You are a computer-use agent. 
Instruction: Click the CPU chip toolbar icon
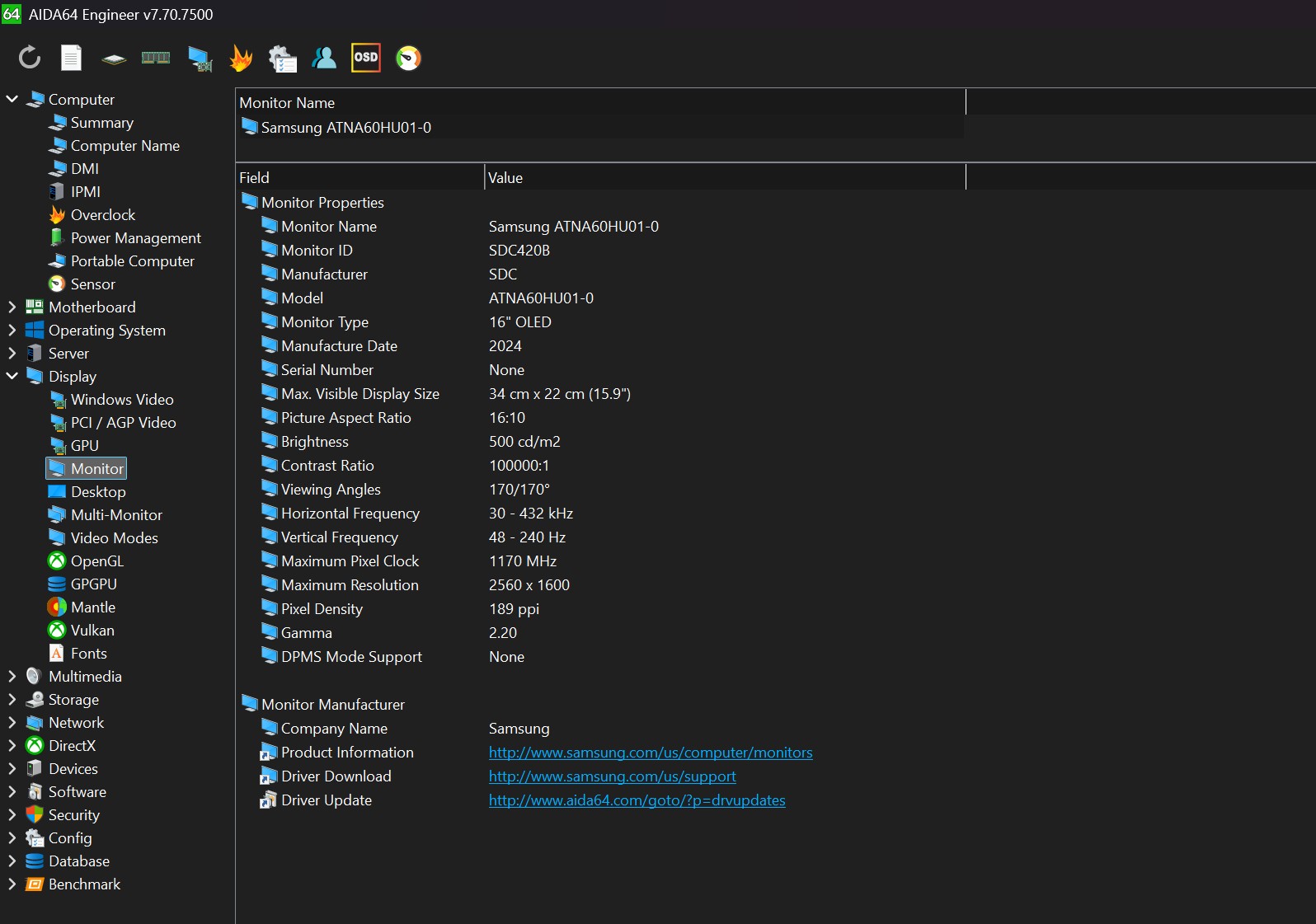click(x=114, y=59)
